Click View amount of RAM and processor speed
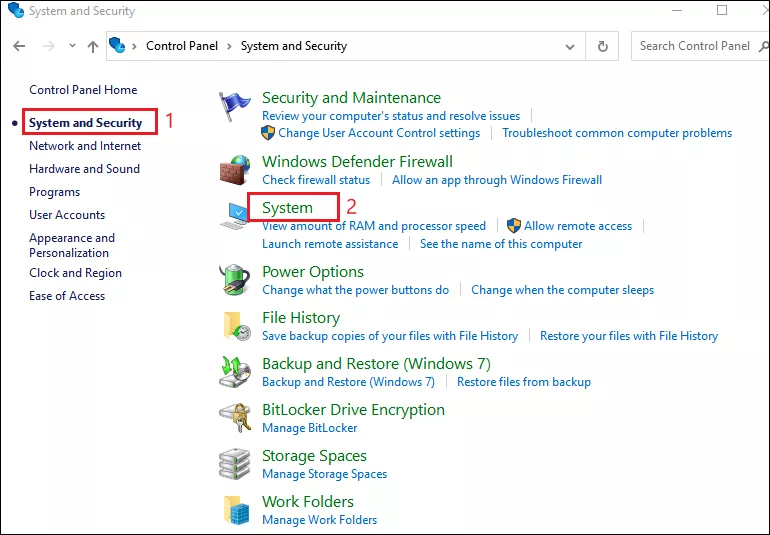Screen dimensions: 770x535 pos(374,226)
